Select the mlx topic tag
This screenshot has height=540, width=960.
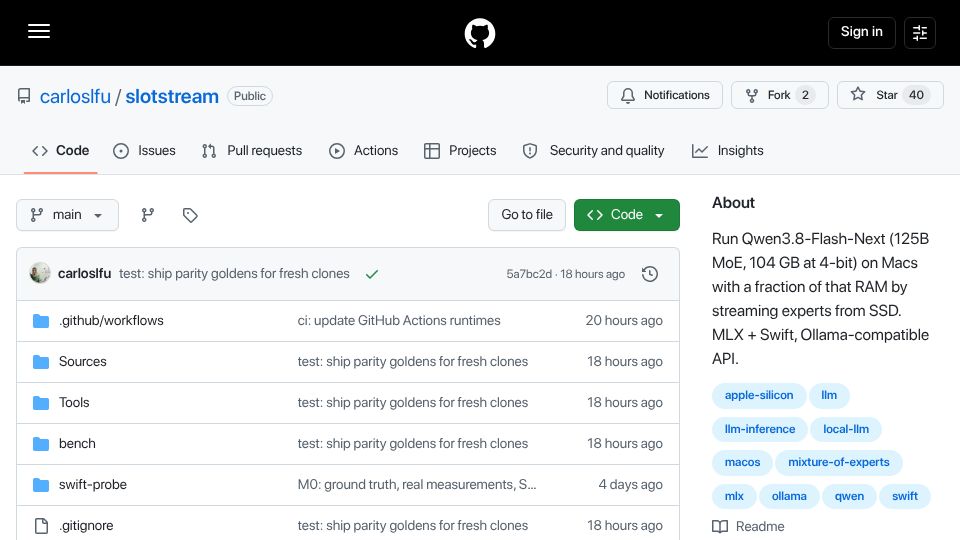tap(734, 496)
